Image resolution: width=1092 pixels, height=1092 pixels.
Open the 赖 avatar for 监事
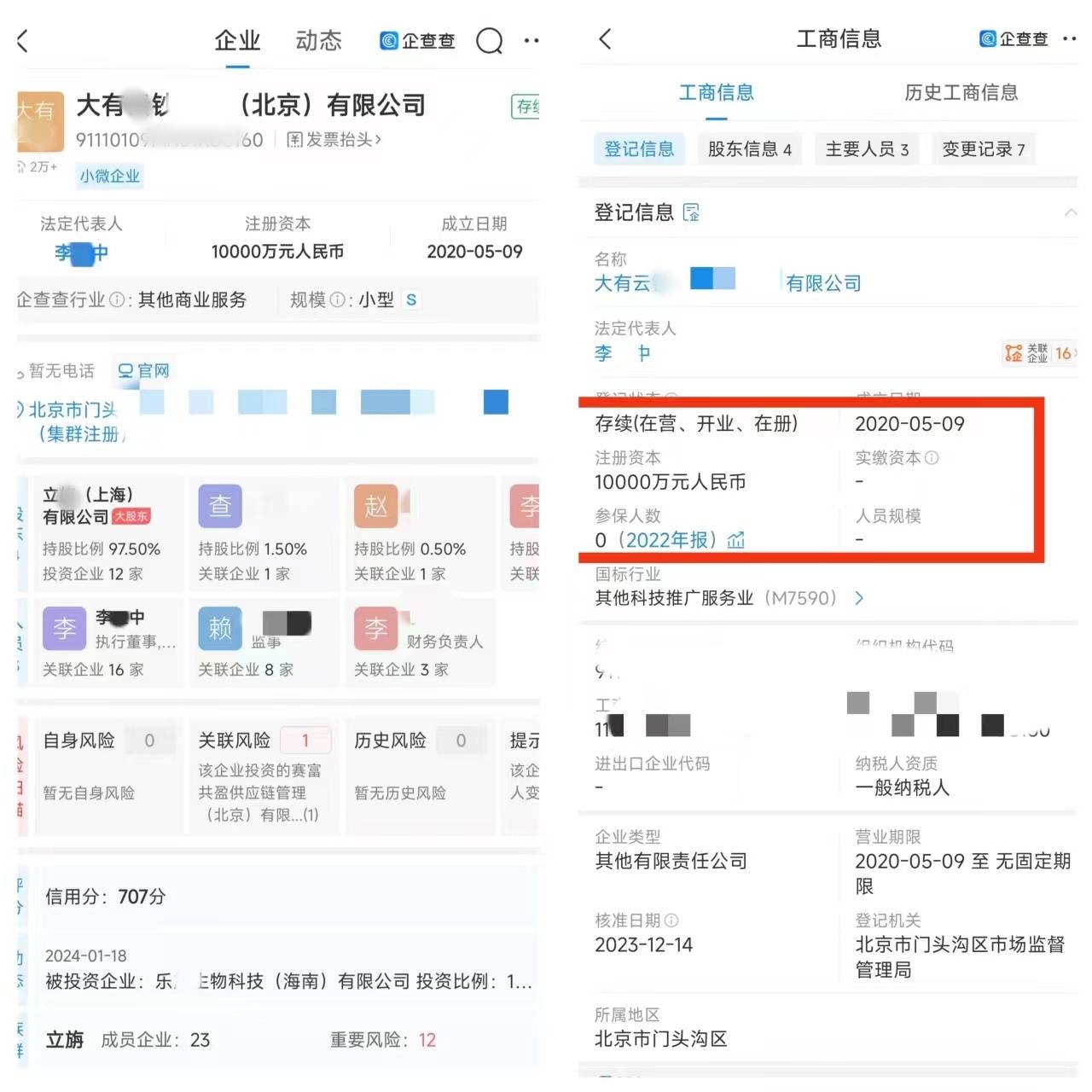(220, 629)
